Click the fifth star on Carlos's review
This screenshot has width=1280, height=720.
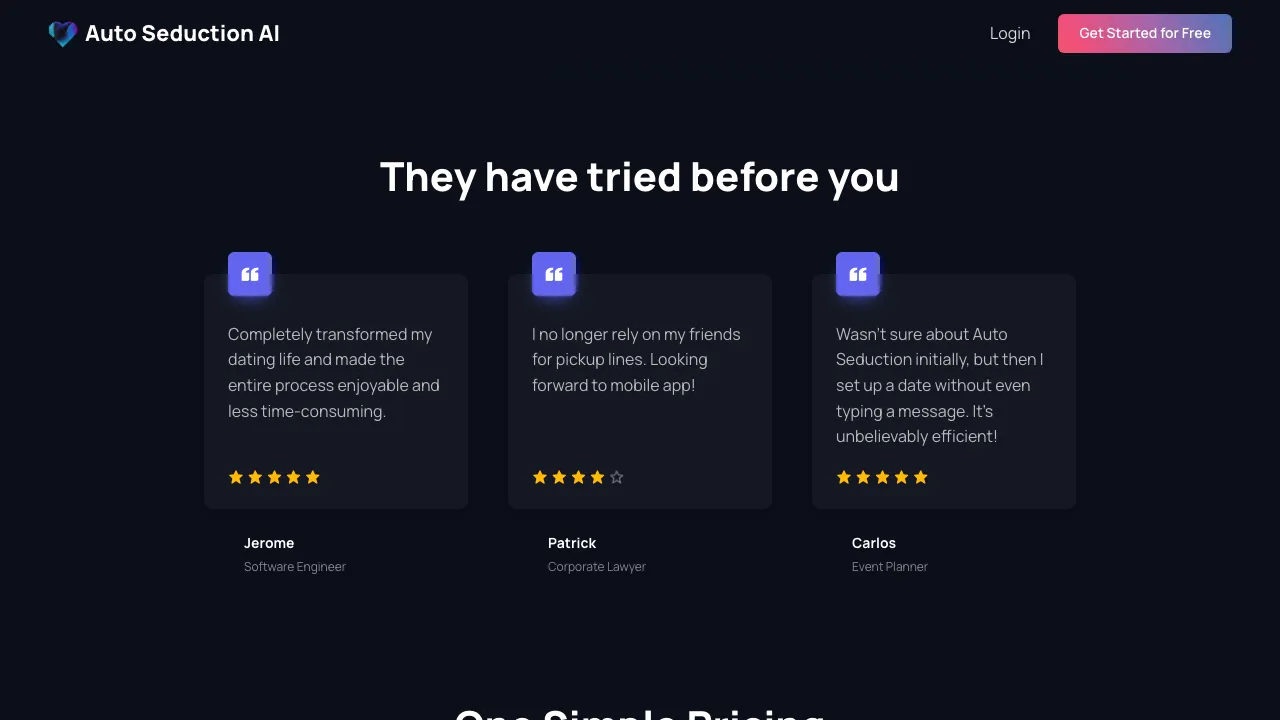pos(921,478)
